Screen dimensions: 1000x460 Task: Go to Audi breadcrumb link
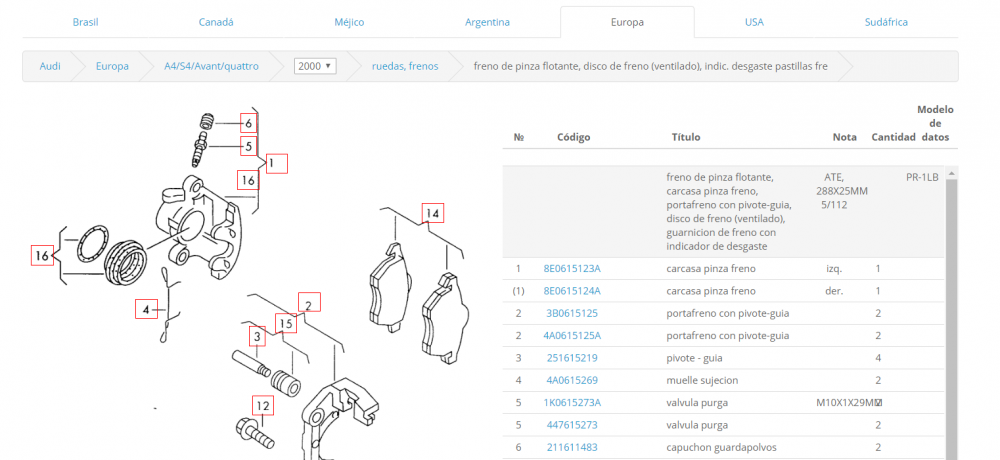click(50, 66)
